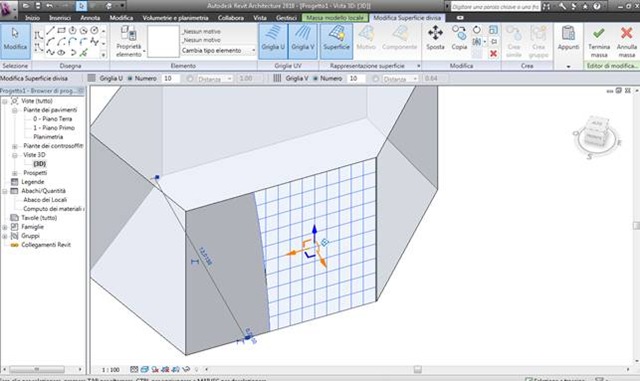Open Proprietà elemento
This screenshot has width=640, height=381.
tap(129, 41)
